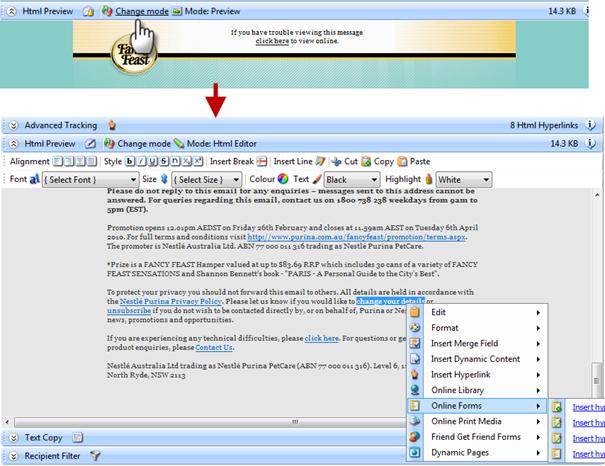The image size is (605, 466).
Task: Toggle underline style 'u' button
Action: pyautogui.click(x=153, y=161)
